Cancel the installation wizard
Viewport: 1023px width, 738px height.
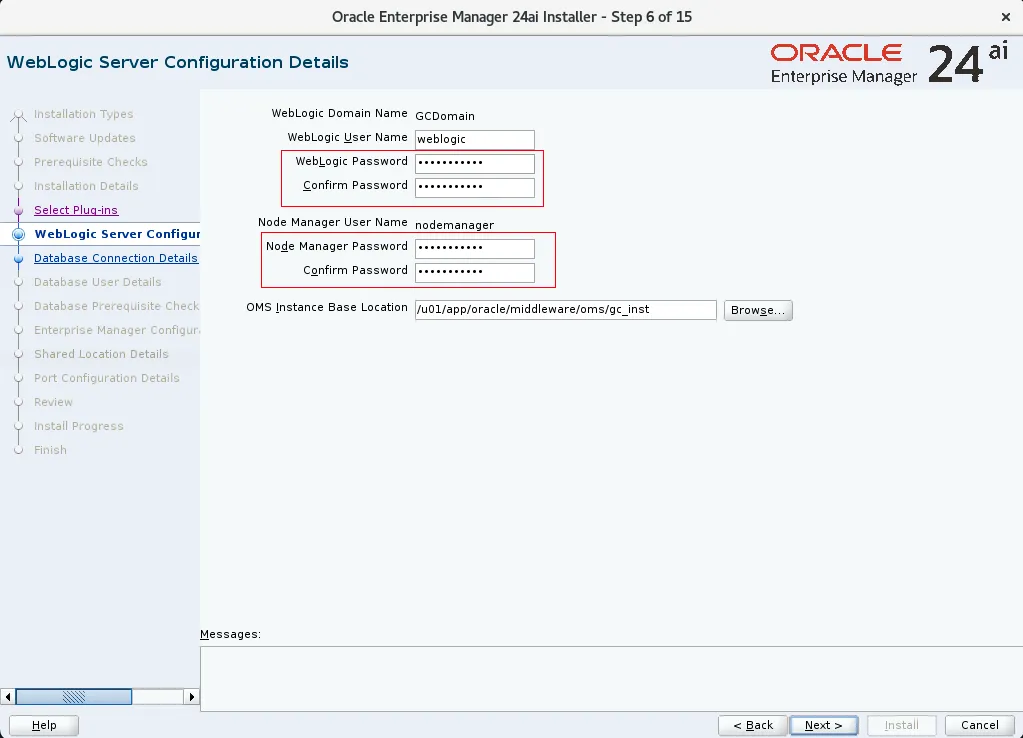click(979, 725)
